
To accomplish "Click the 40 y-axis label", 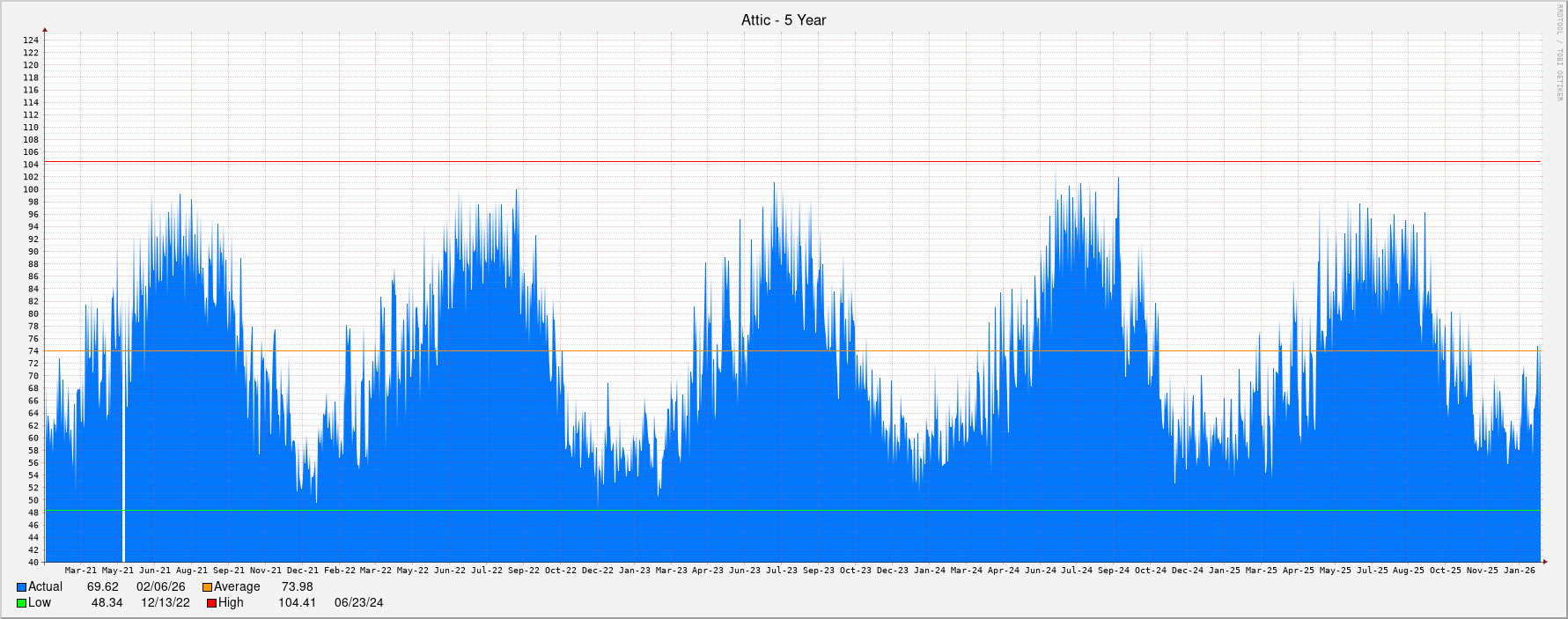I will pos(33,562).
